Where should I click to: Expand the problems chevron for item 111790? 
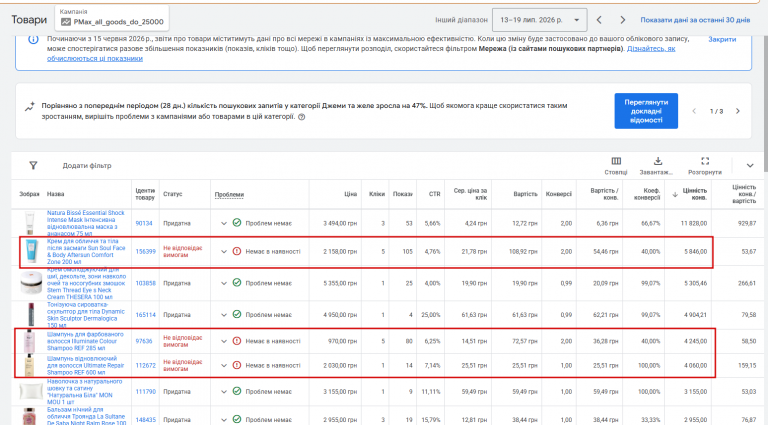[224, 392]
